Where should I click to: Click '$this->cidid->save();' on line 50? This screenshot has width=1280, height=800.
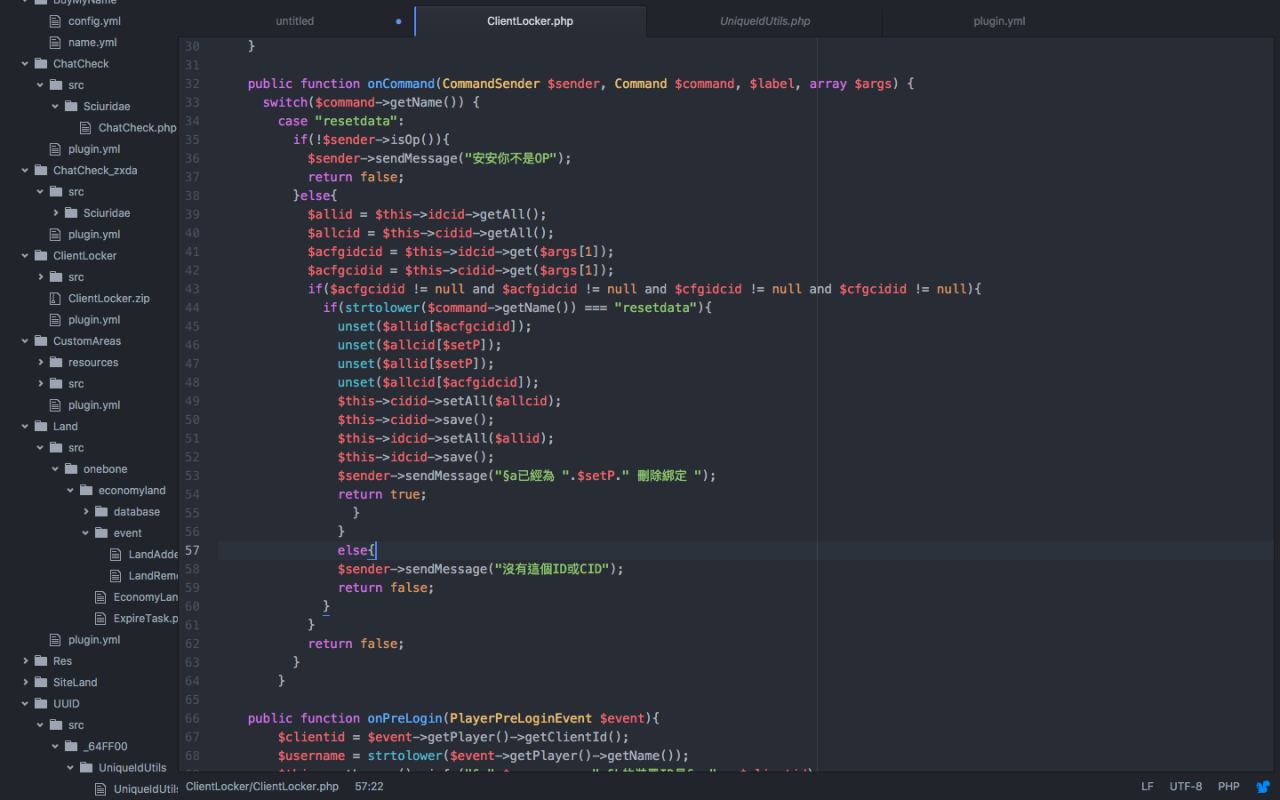pyautogui.click(x=416, y=420)
